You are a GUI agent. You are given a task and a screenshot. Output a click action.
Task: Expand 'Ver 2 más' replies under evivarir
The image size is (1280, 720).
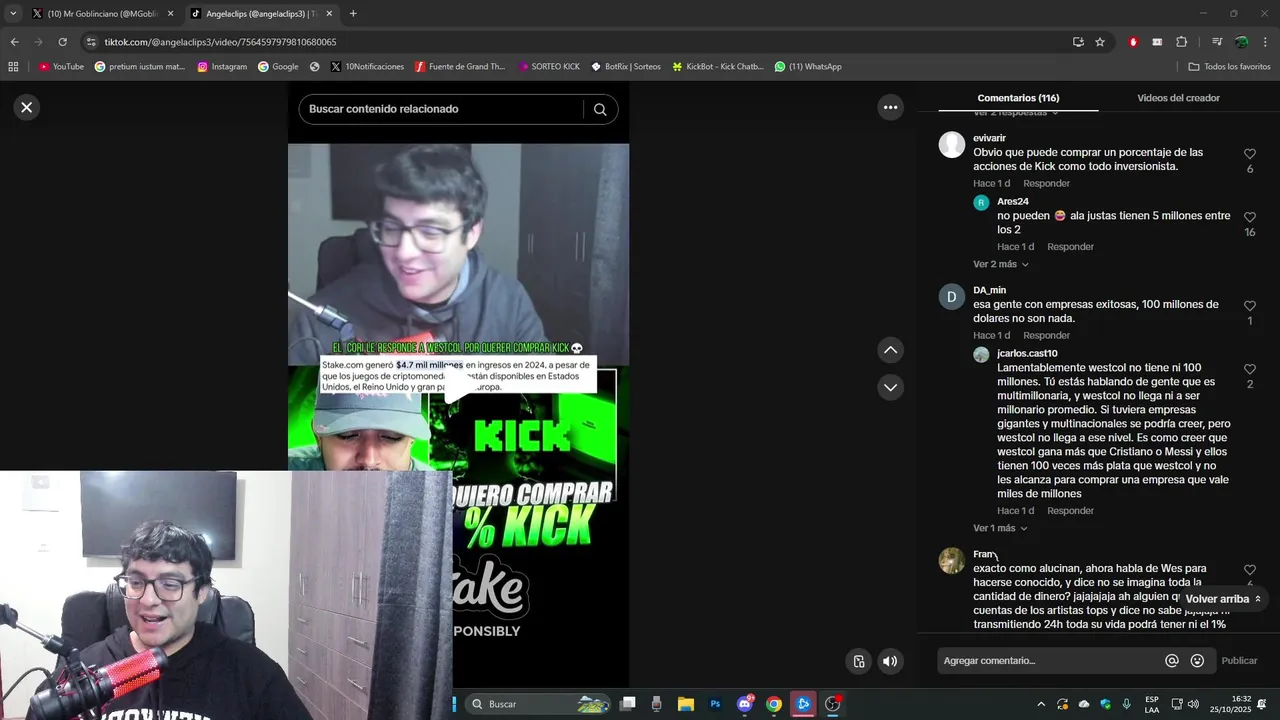[x=1001, y=264]
